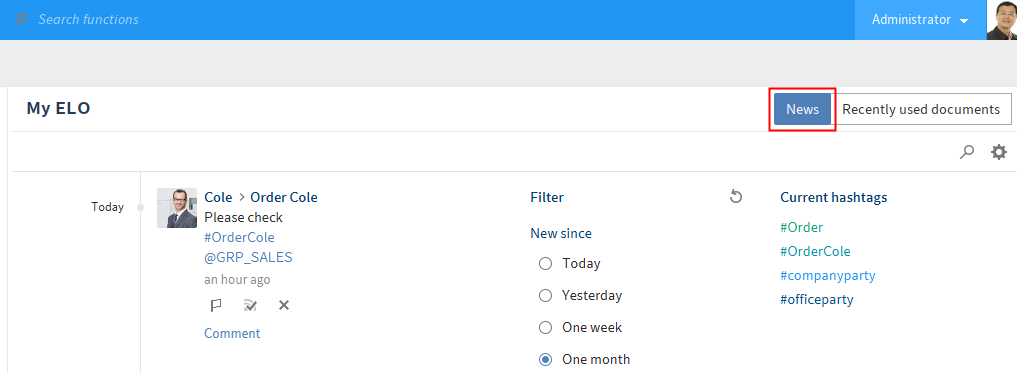Select the One week radio button

pyautogui.click(x=545, y=328)
